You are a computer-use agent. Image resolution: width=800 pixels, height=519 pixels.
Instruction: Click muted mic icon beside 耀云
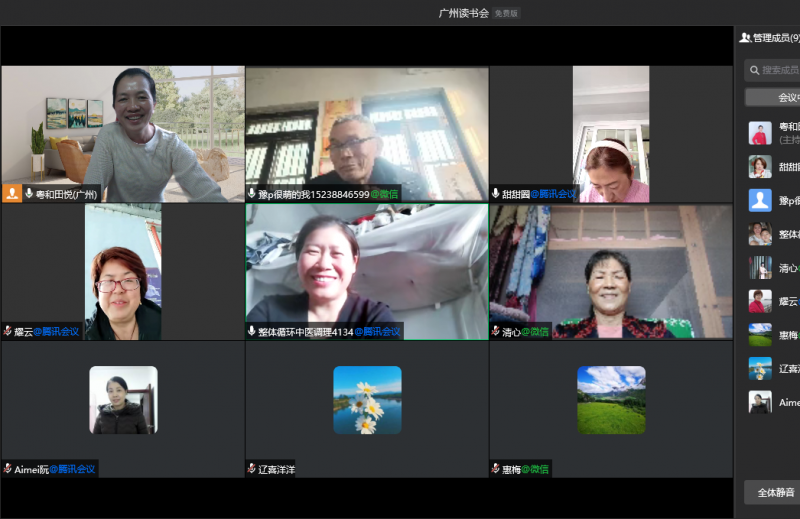[x=8, y=331]
